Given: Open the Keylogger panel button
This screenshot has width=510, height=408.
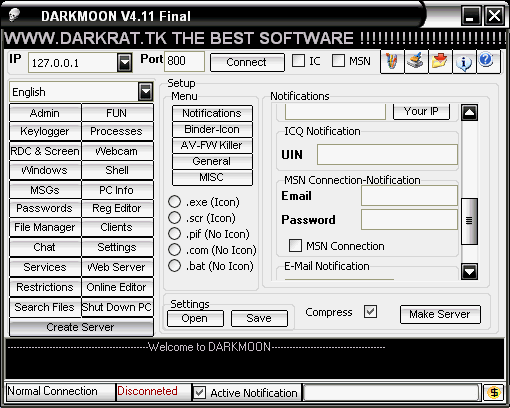Looking at the screenshot, I should click(45, 131).
